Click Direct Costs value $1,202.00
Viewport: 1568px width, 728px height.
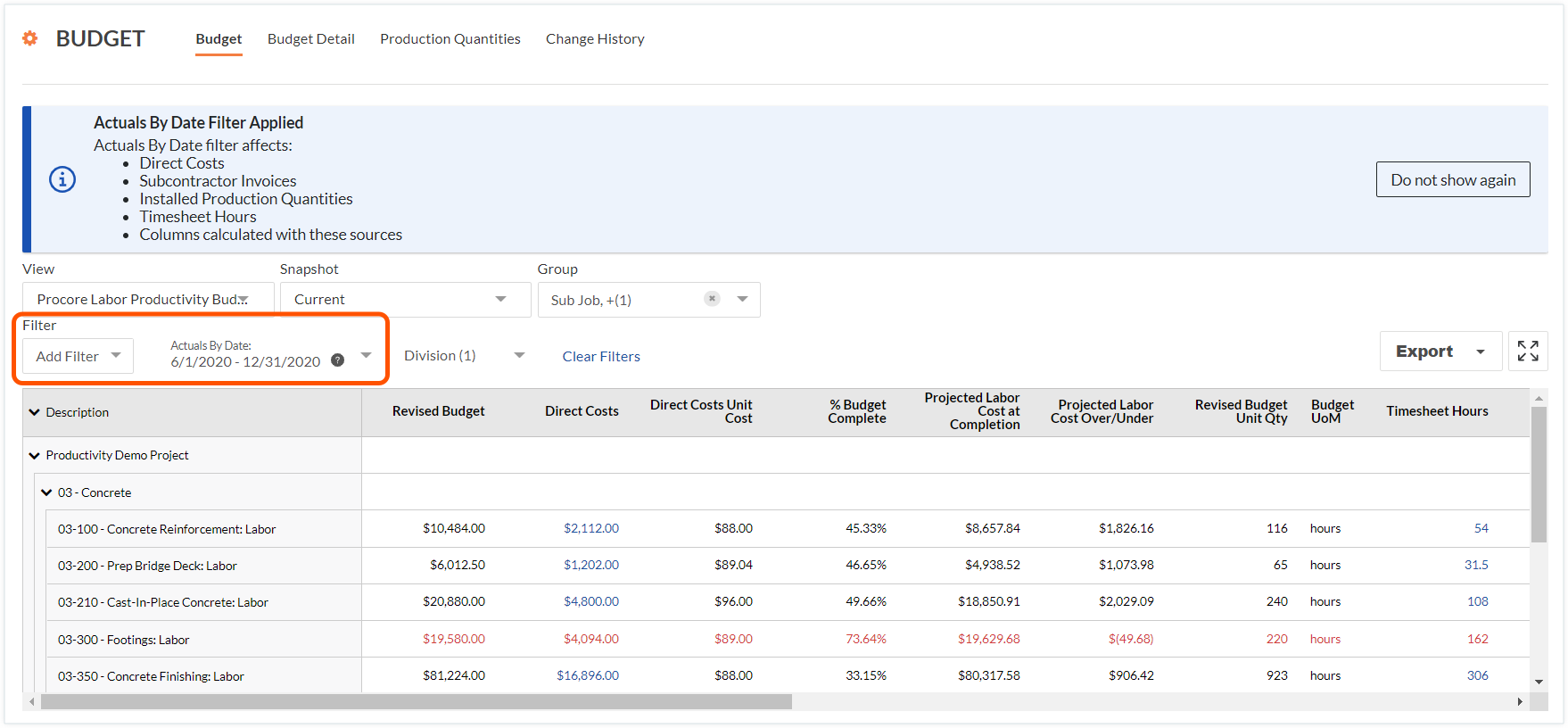click(x=591, y=565)
